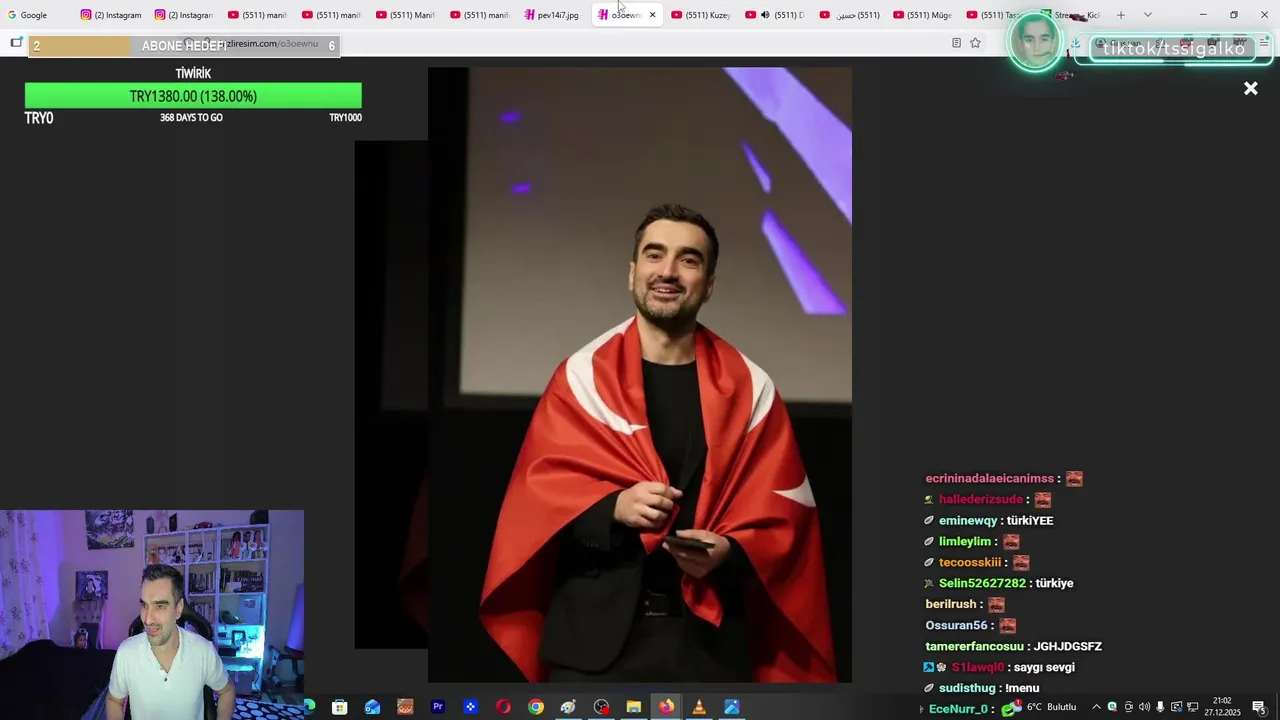Click the tiktok/tssigalko banner

(1174, 49)
